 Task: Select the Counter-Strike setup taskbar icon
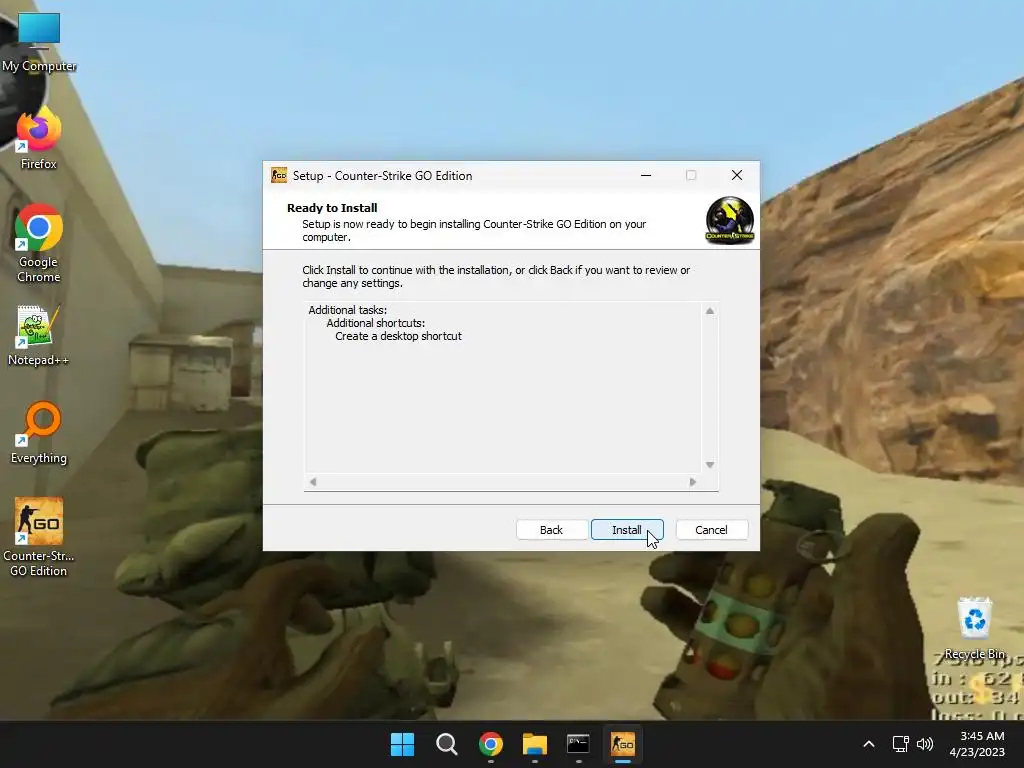coord(622,744)
